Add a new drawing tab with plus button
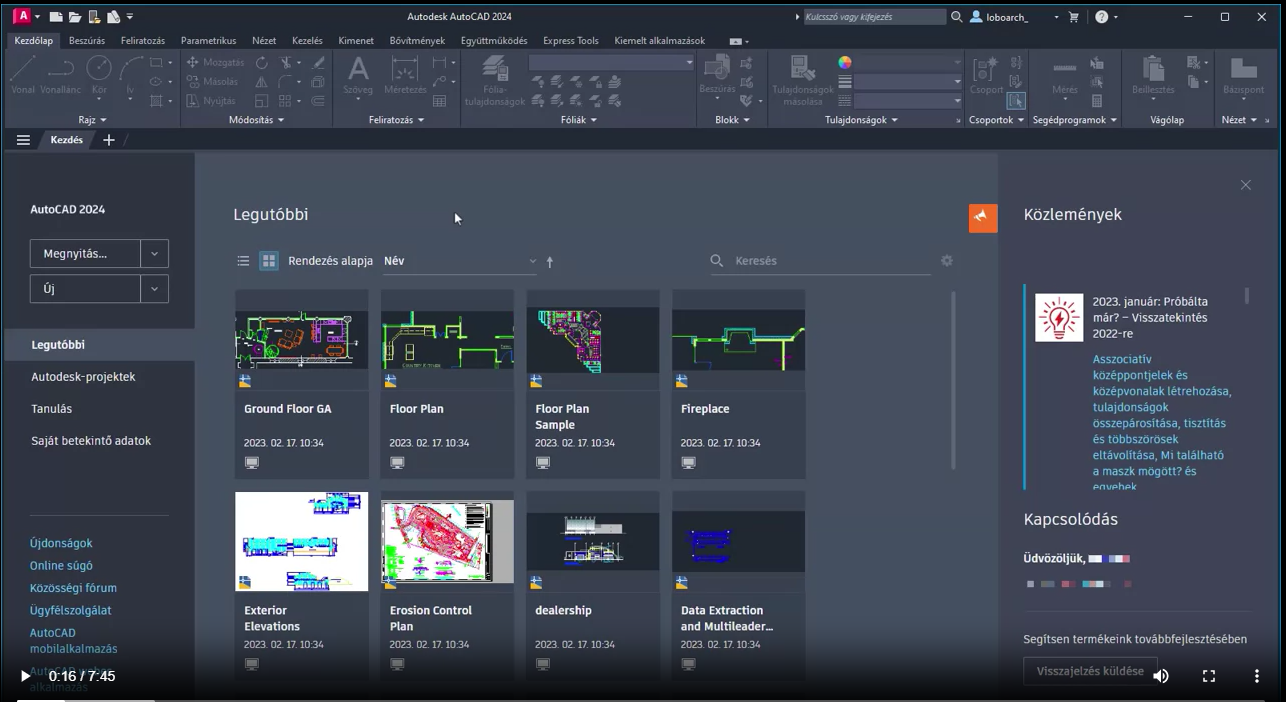1286x702 pixels. tap(109, 140)
